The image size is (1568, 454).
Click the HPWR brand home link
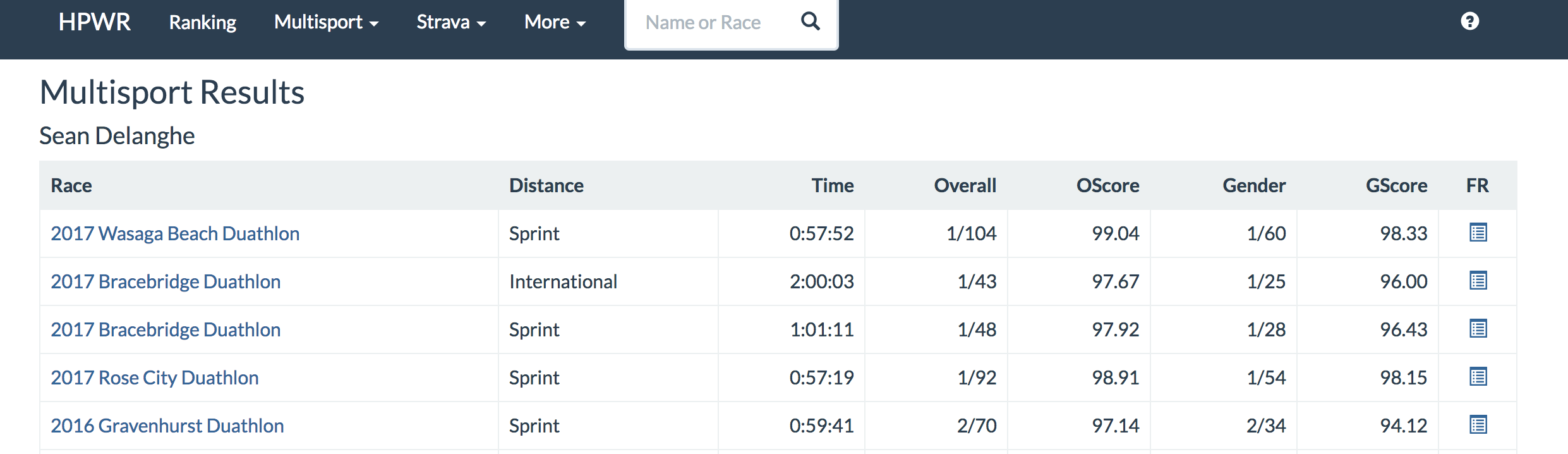coord(94,22)
